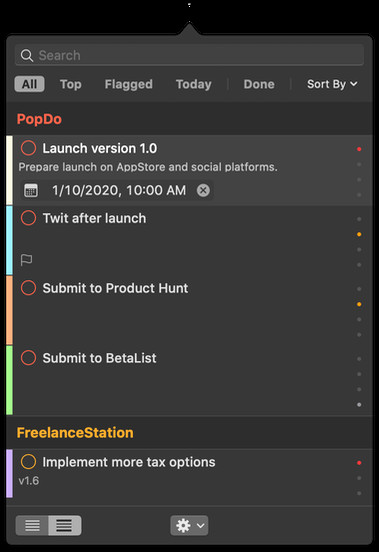The image size is (379, 552).
Task: Open the gear settings menu
Action: coord(189,526)
